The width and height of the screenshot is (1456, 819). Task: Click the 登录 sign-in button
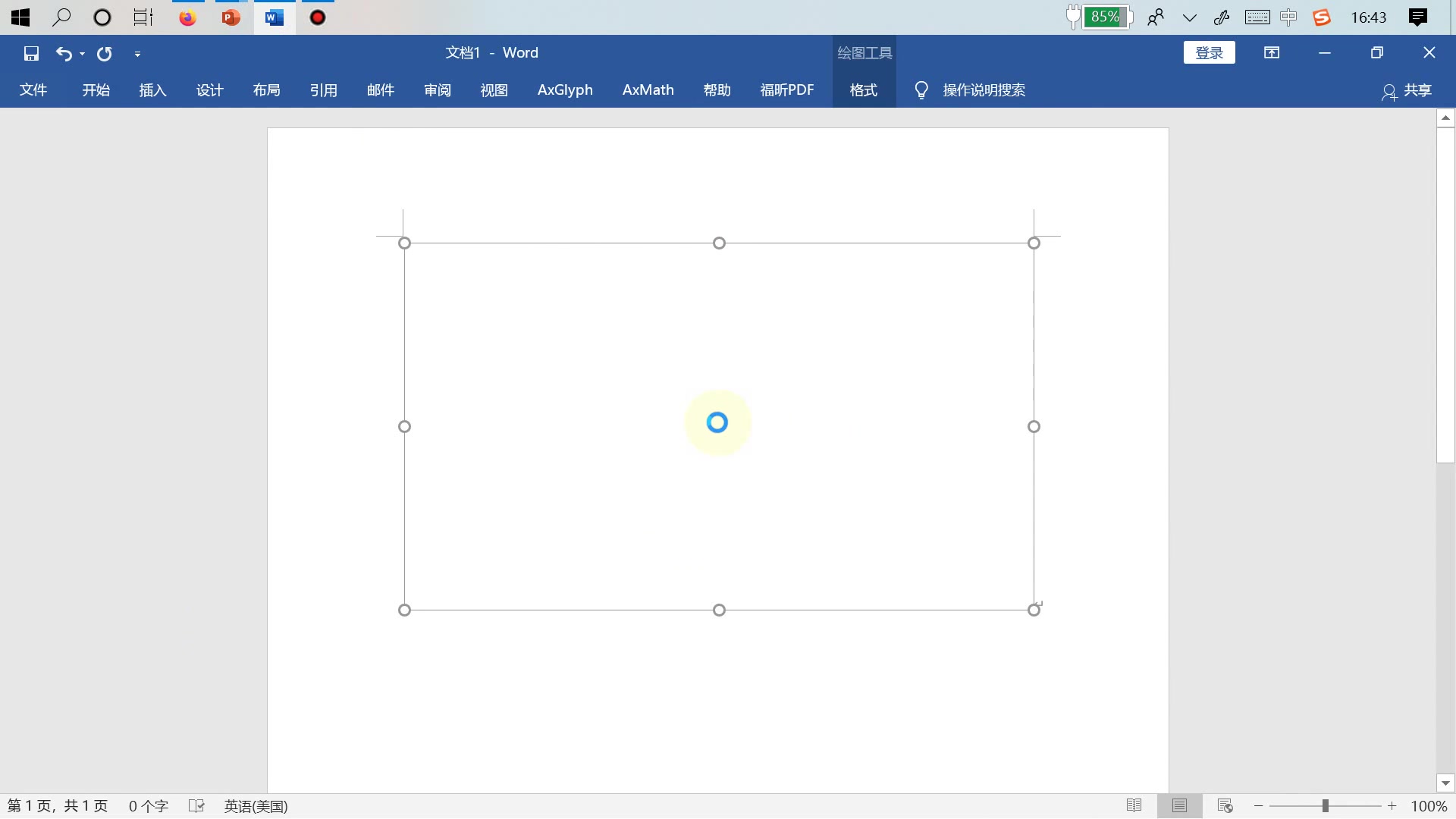coord(1210,53)
